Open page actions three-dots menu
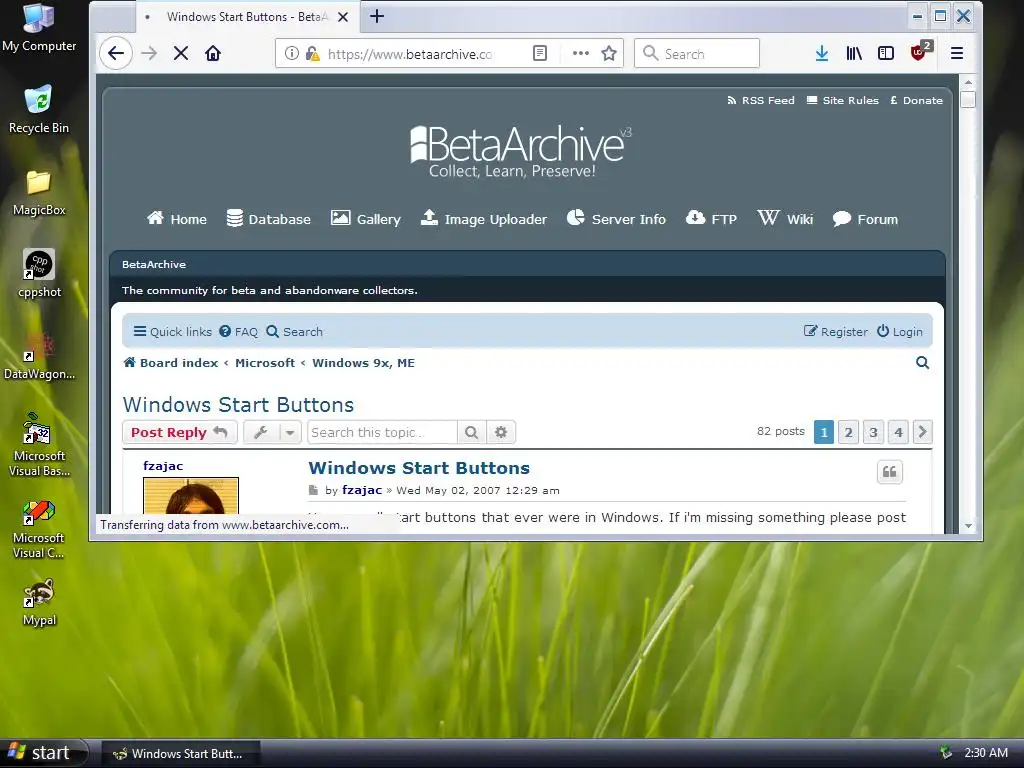1024x768 pixels. 581,54
